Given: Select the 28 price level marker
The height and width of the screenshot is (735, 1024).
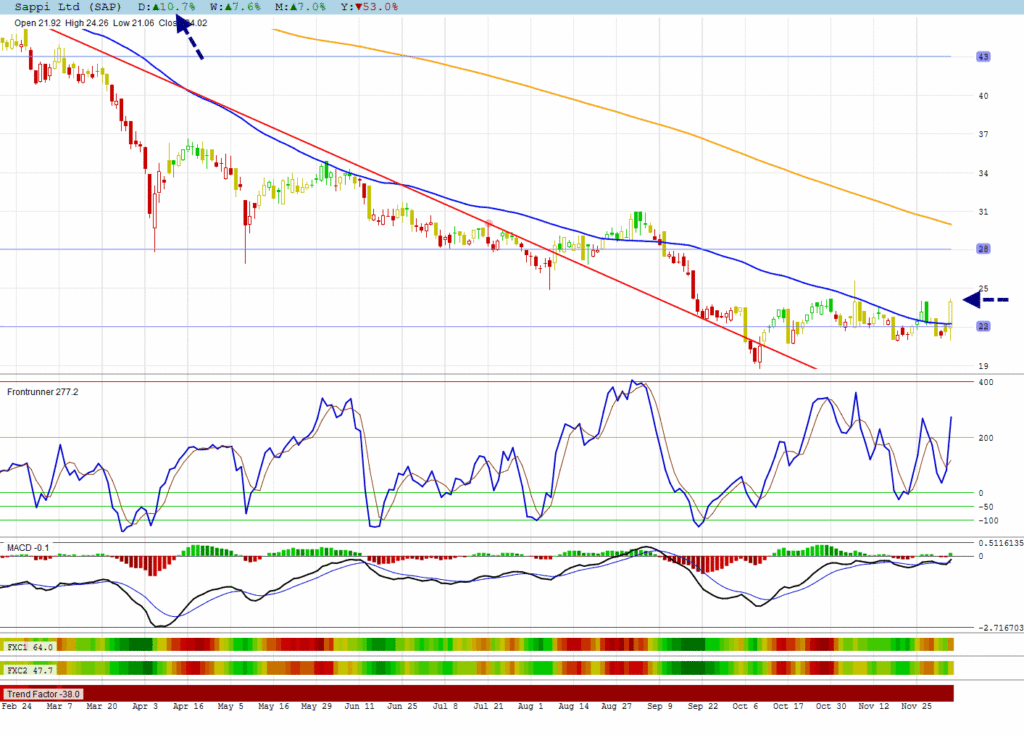Looking at the screenshot, I should [983, 249].
